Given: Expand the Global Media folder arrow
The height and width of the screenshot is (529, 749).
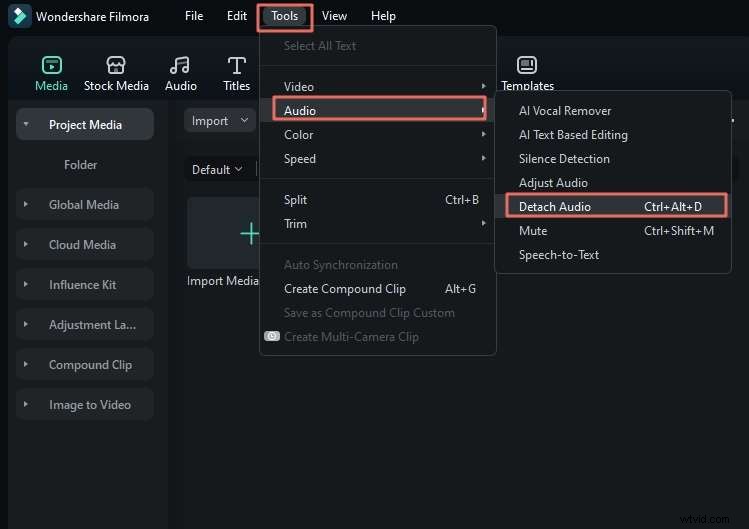Looking at the screenshot, I should click(x=26, y=205).
